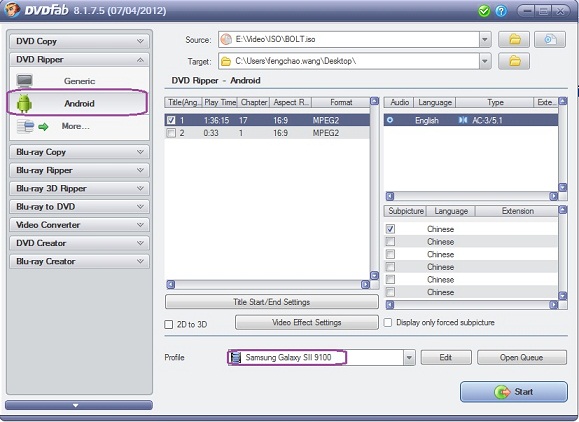
Task: Click the bottom sidebar scroll-down bar
Action: [x=79, y=405]
